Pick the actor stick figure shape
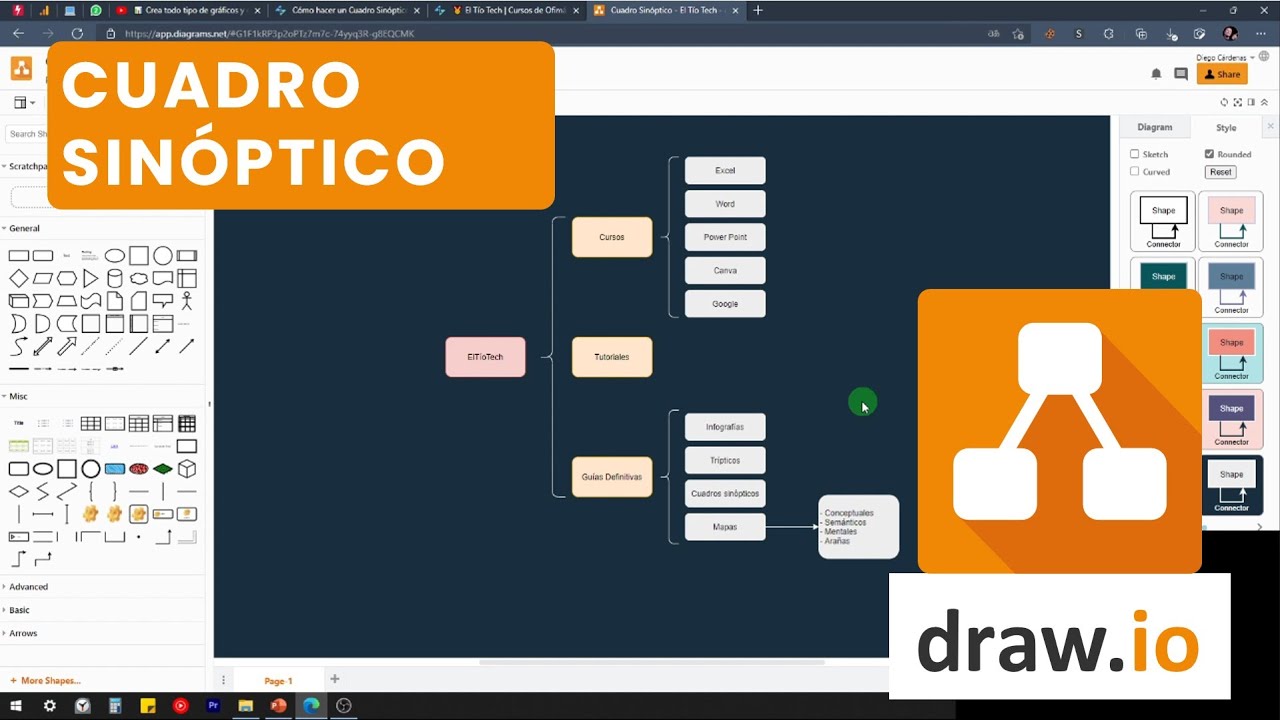This screenshot has height=720, width=1280. [187, 301]
